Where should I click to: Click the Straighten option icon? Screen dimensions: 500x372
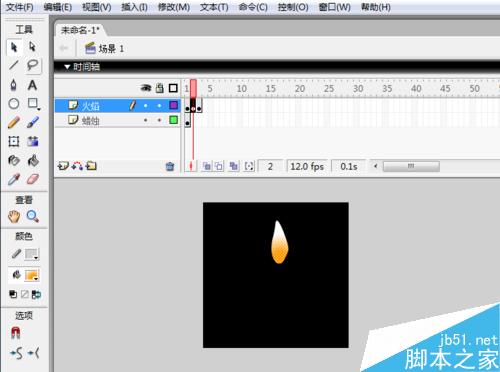pyautogui.click(x=33, y=353)
